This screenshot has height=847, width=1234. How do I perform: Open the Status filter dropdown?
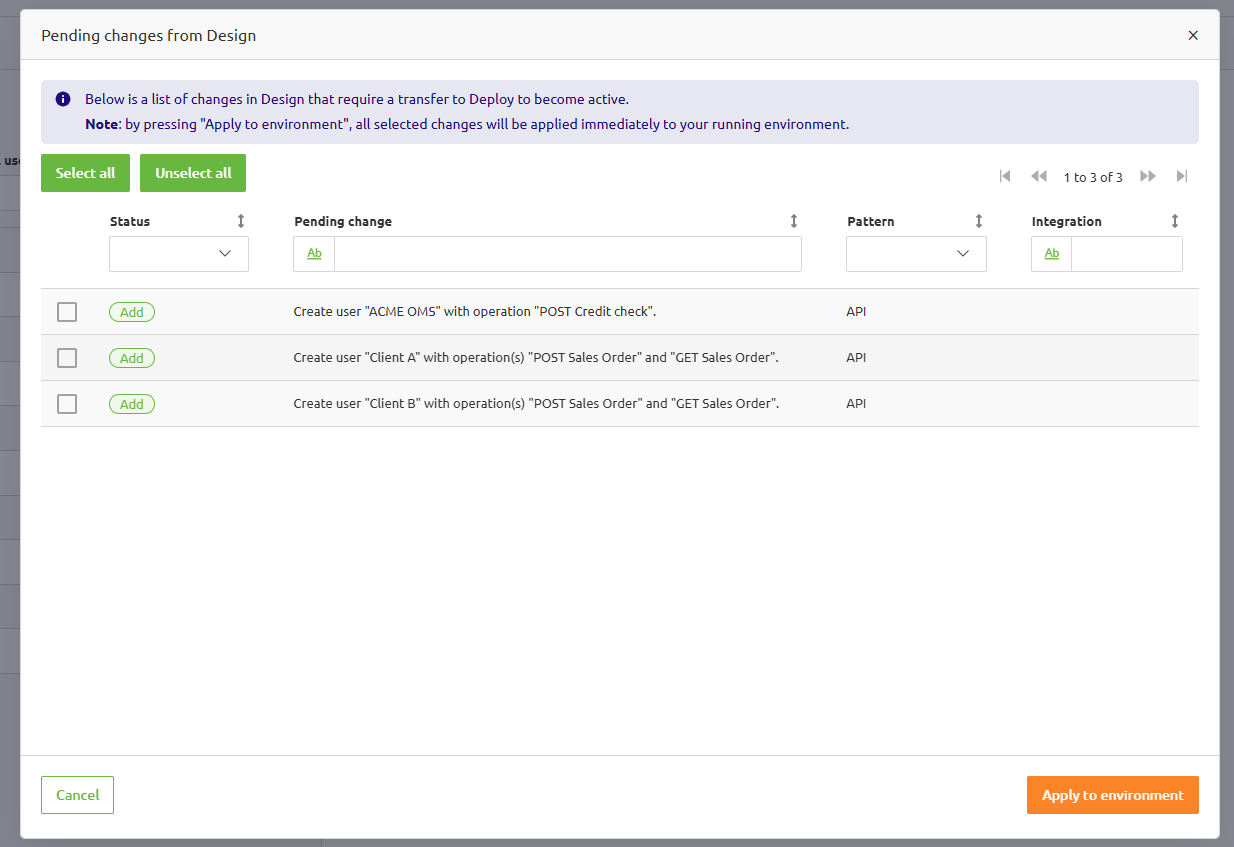(179, 254)
